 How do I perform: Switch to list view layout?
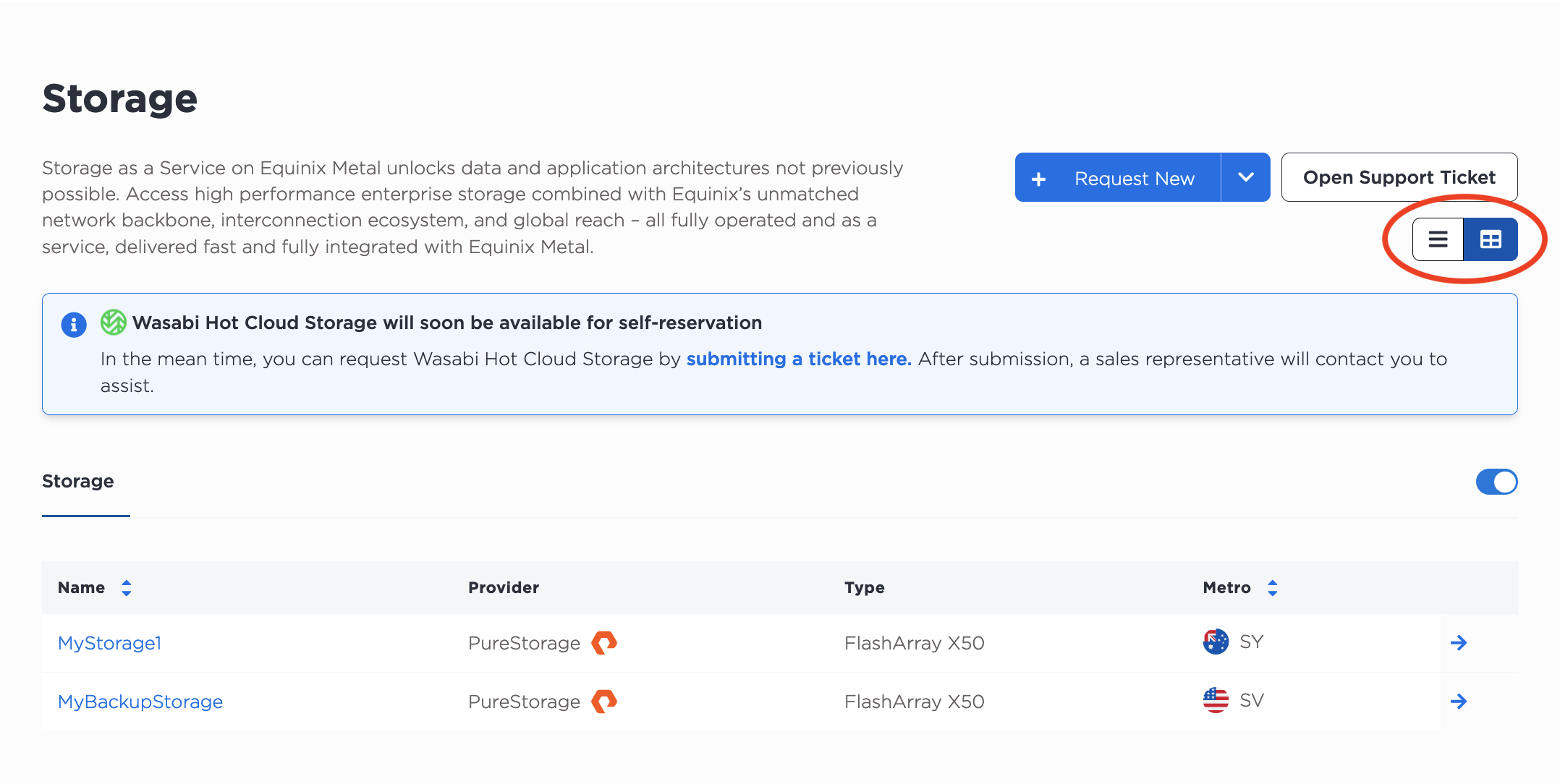coord(1438,239)
